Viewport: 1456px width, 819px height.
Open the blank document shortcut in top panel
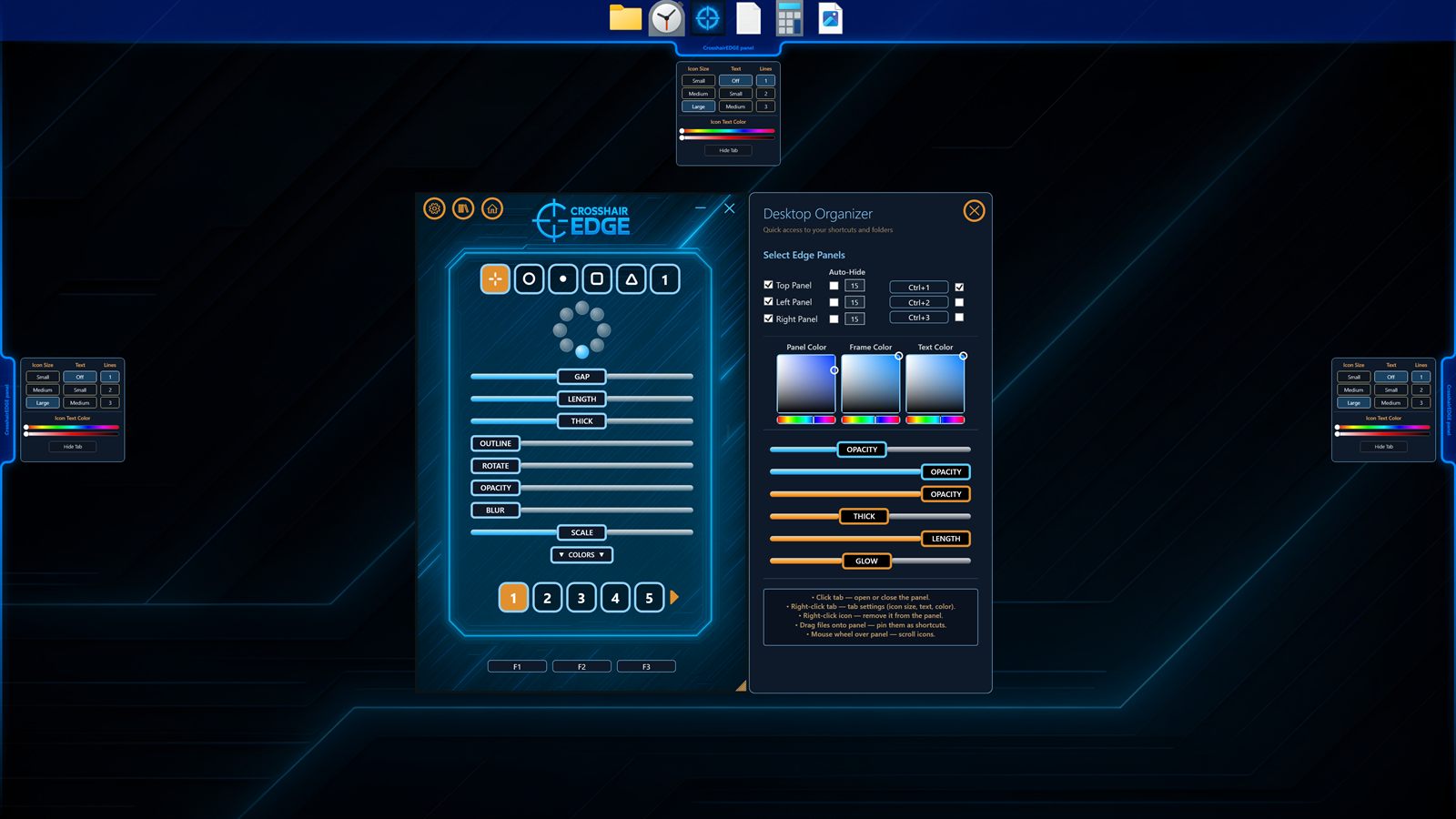[x=748, y=18]
